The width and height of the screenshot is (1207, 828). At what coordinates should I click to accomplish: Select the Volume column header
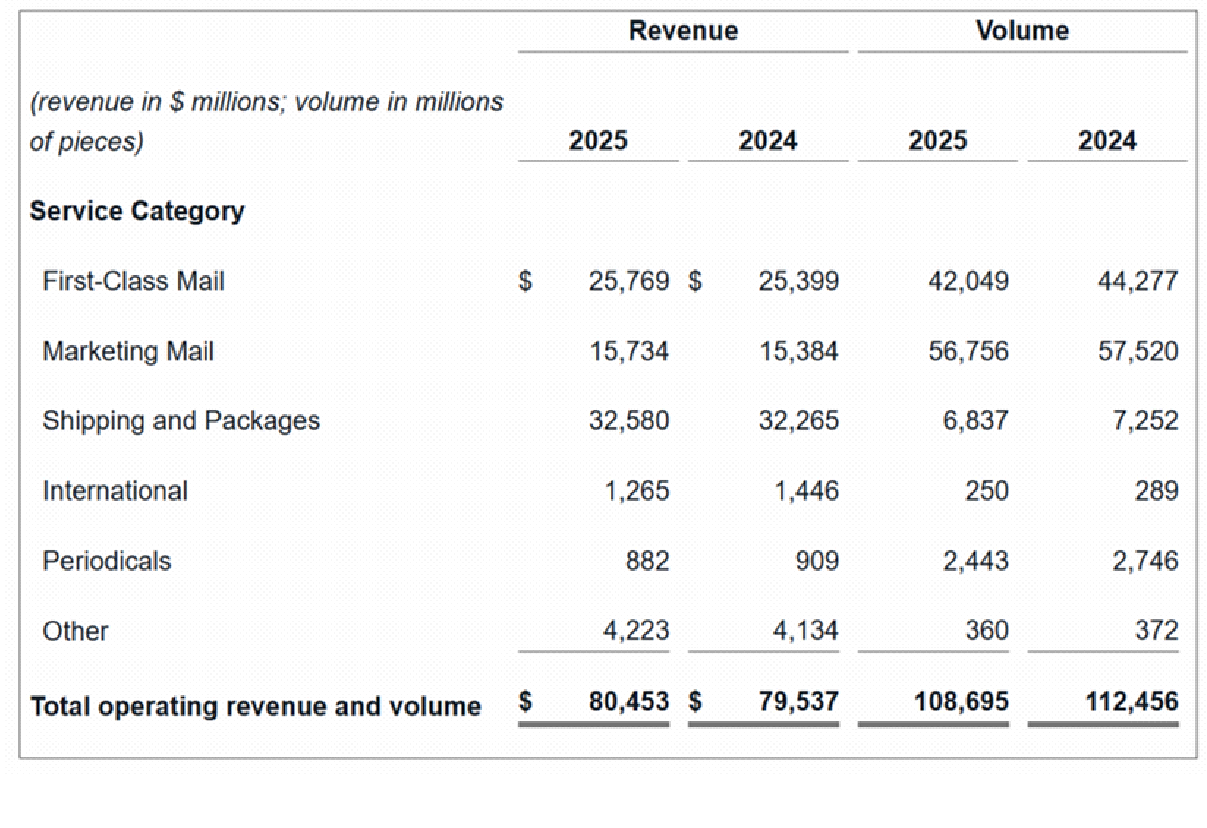pyautogui.click(x=1019, y=31)
